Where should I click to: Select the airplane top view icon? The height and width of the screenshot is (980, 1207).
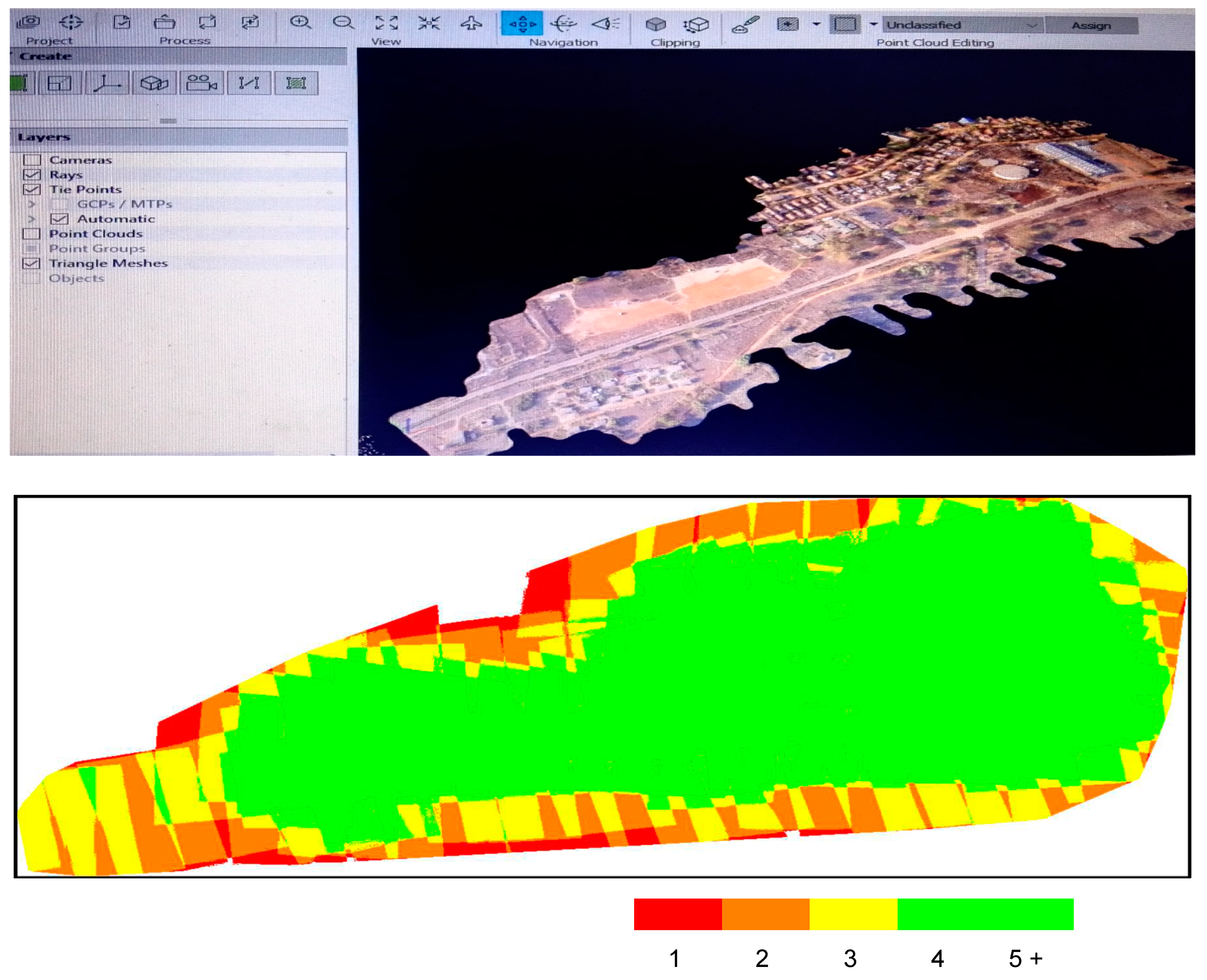pyautogui.click(x=471, y=23)
